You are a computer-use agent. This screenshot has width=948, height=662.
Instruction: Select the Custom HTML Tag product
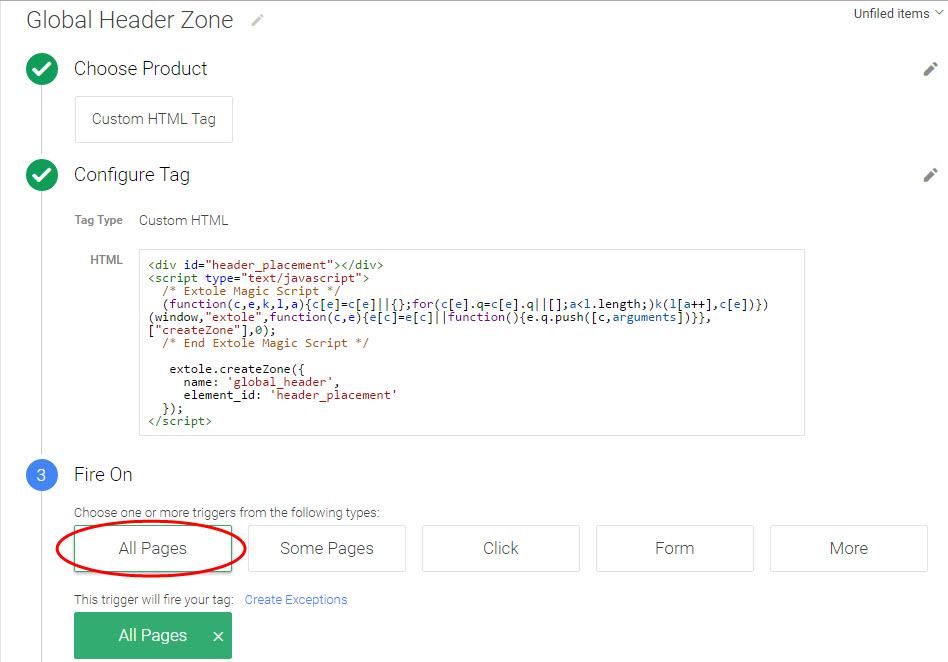pos(154,119)
